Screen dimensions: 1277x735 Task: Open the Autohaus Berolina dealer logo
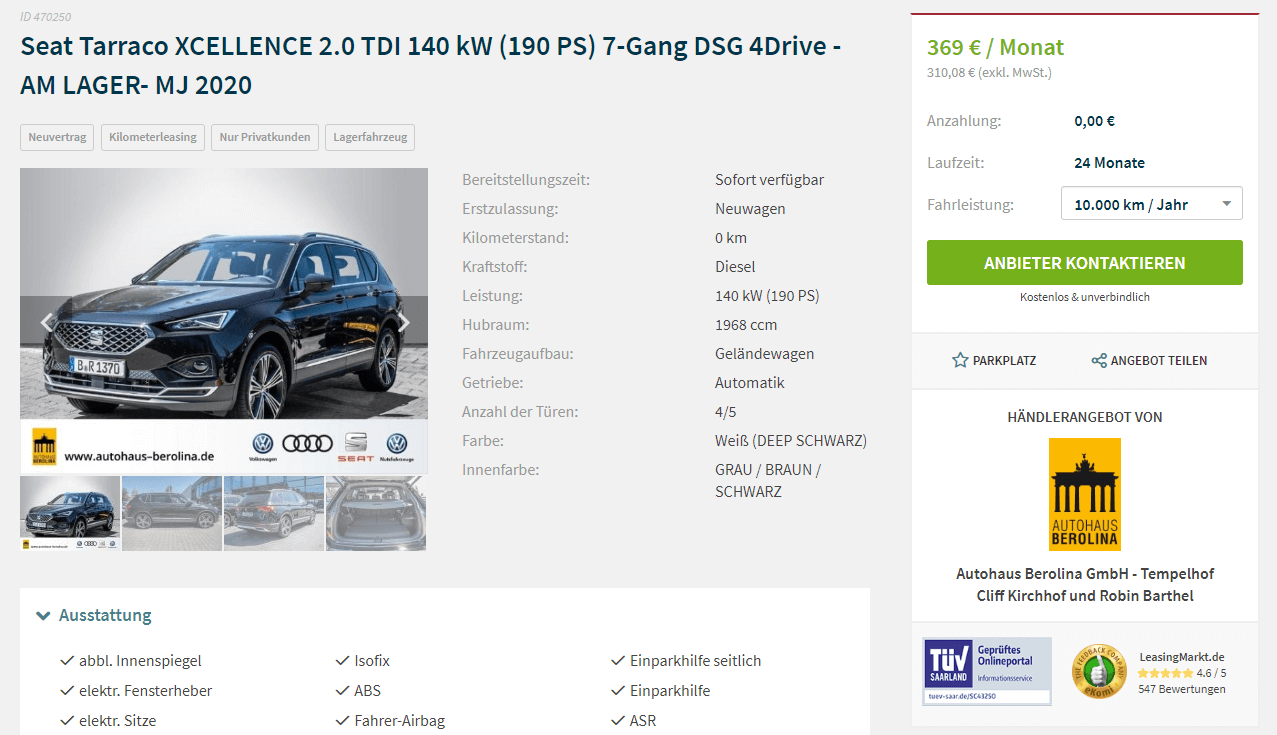pyautogui.click(x=1085, y=494)
